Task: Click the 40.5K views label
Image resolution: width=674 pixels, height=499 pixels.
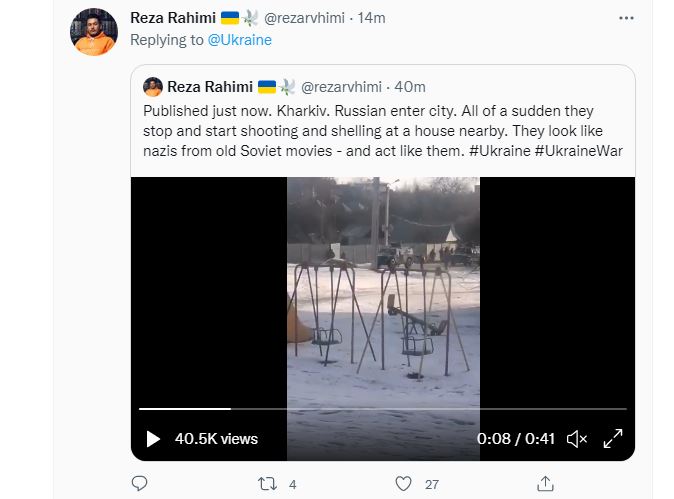Action: click(x=216, y=438)
